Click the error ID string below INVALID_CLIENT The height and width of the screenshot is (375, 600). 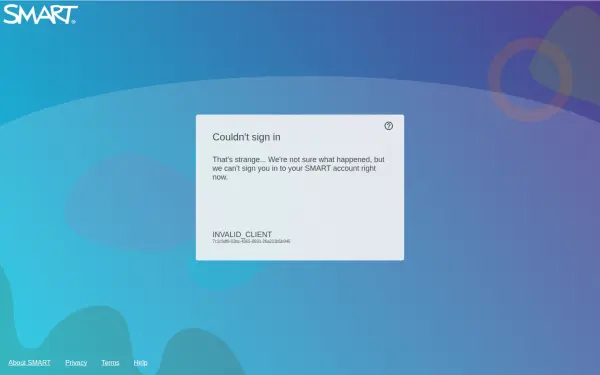click(251, 241)
